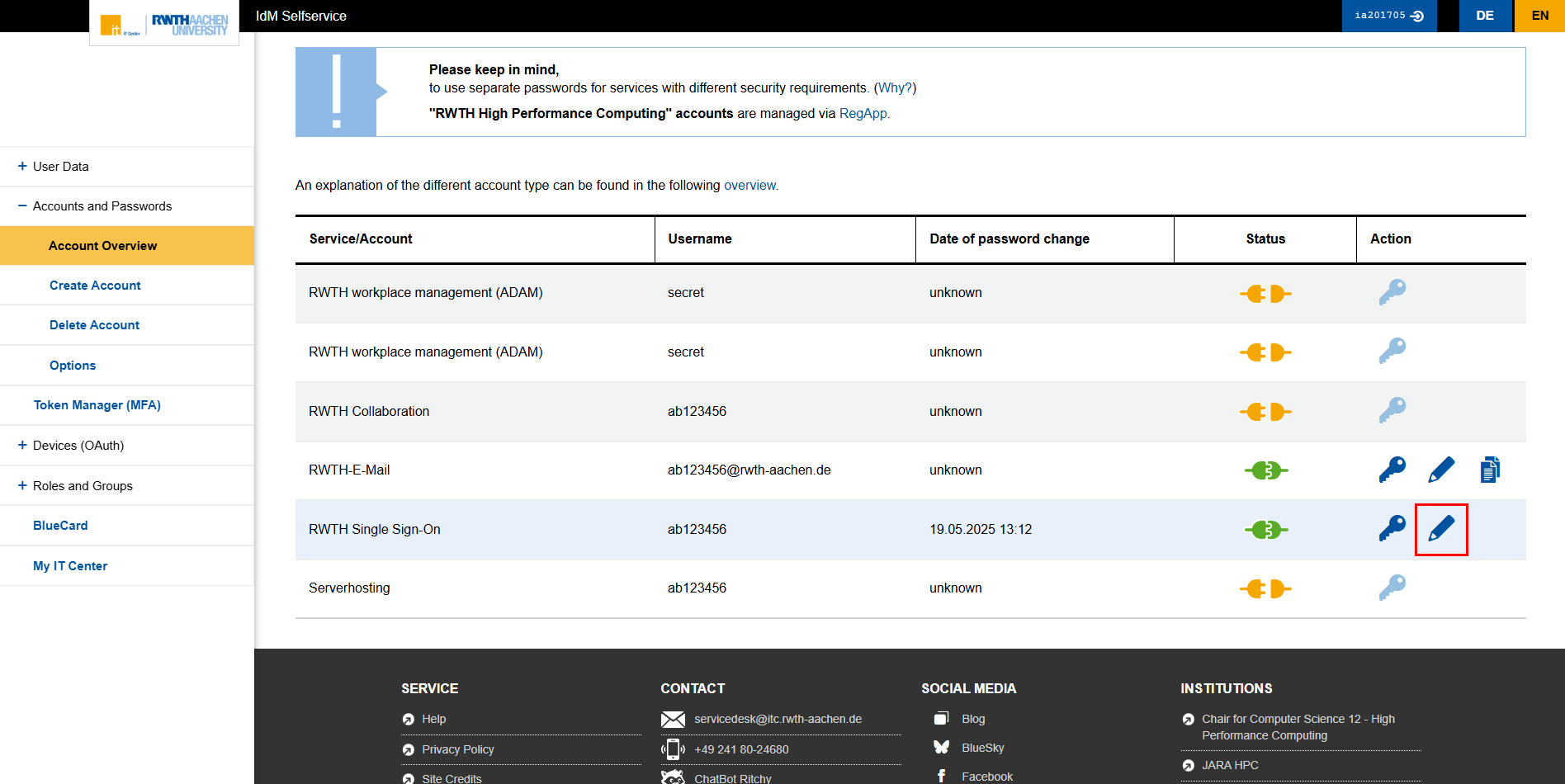
Task: Open ChatBot Ritchy via its raccoon icon
Action: pos(673,777)
